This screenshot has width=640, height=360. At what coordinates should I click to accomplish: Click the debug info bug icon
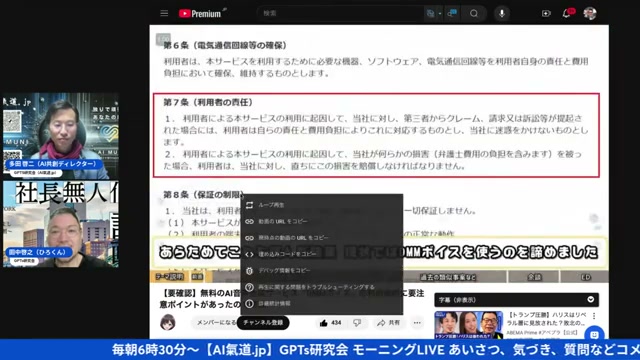click(x=249, y=271)
